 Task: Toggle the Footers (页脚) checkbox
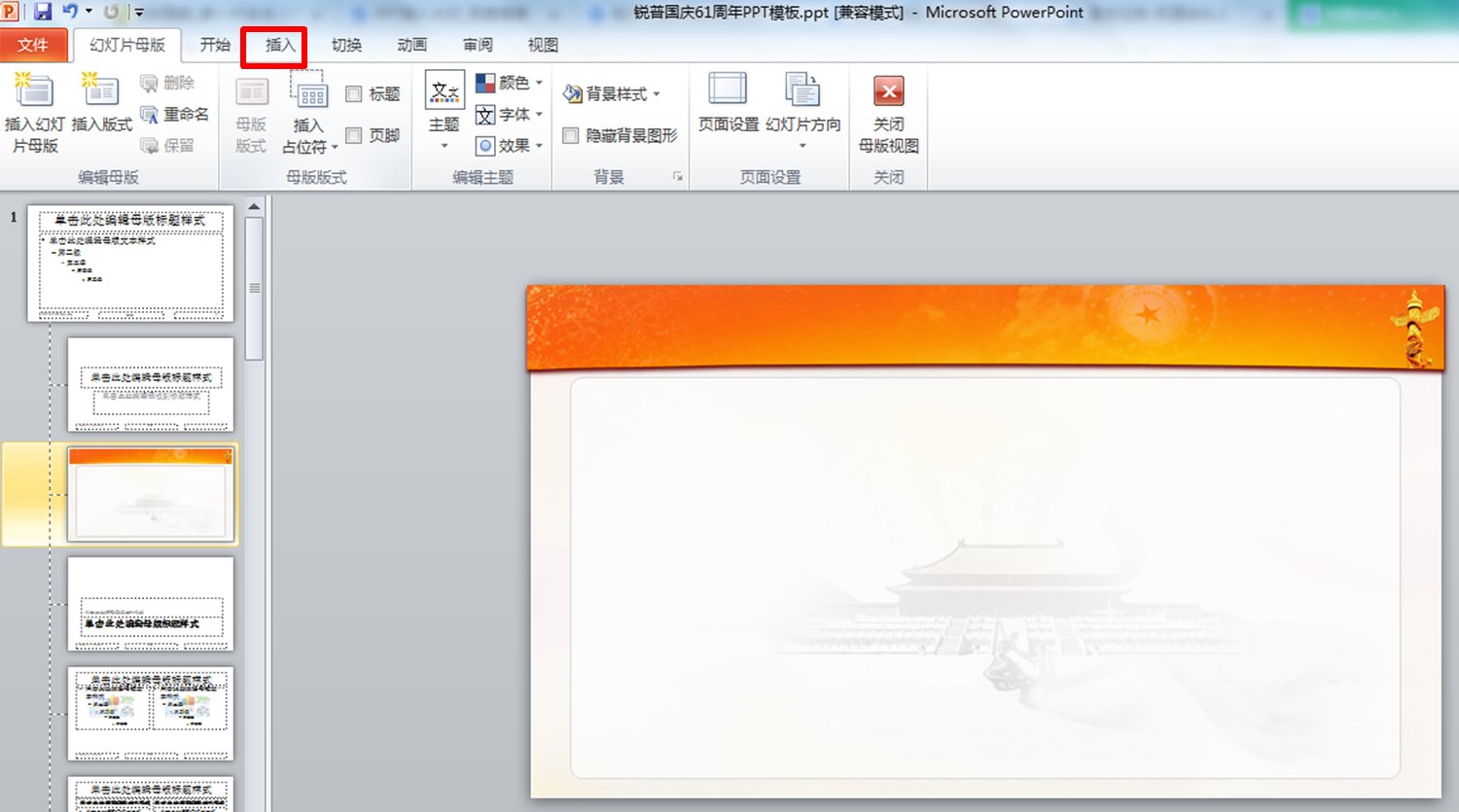354,136
